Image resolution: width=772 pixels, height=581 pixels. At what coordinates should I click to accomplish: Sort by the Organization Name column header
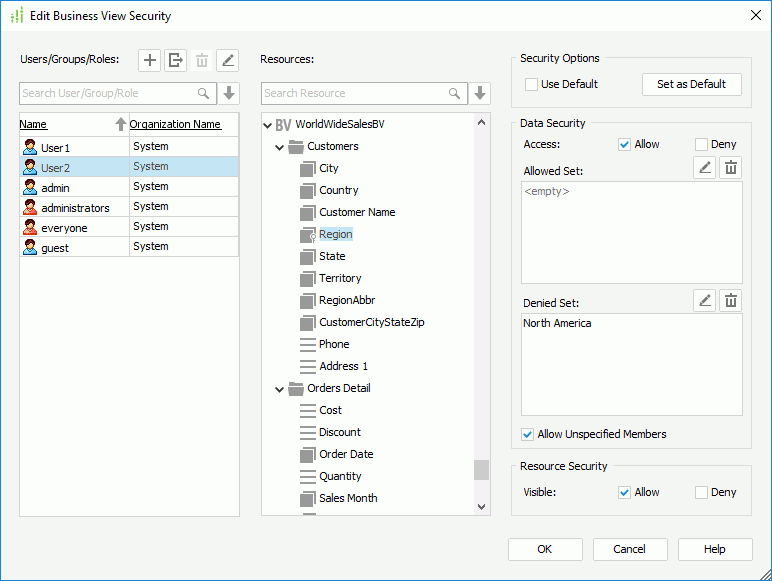click(175, 125)
